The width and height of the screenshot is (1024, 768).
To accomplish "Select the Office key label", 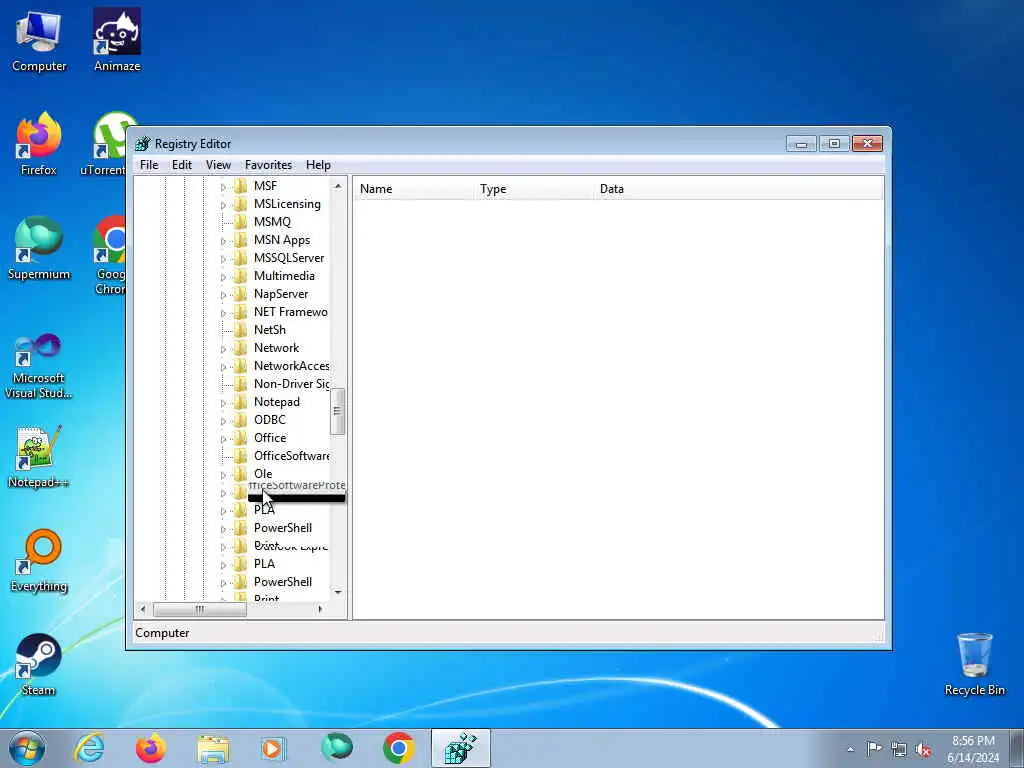I will [x=270, y=438].
